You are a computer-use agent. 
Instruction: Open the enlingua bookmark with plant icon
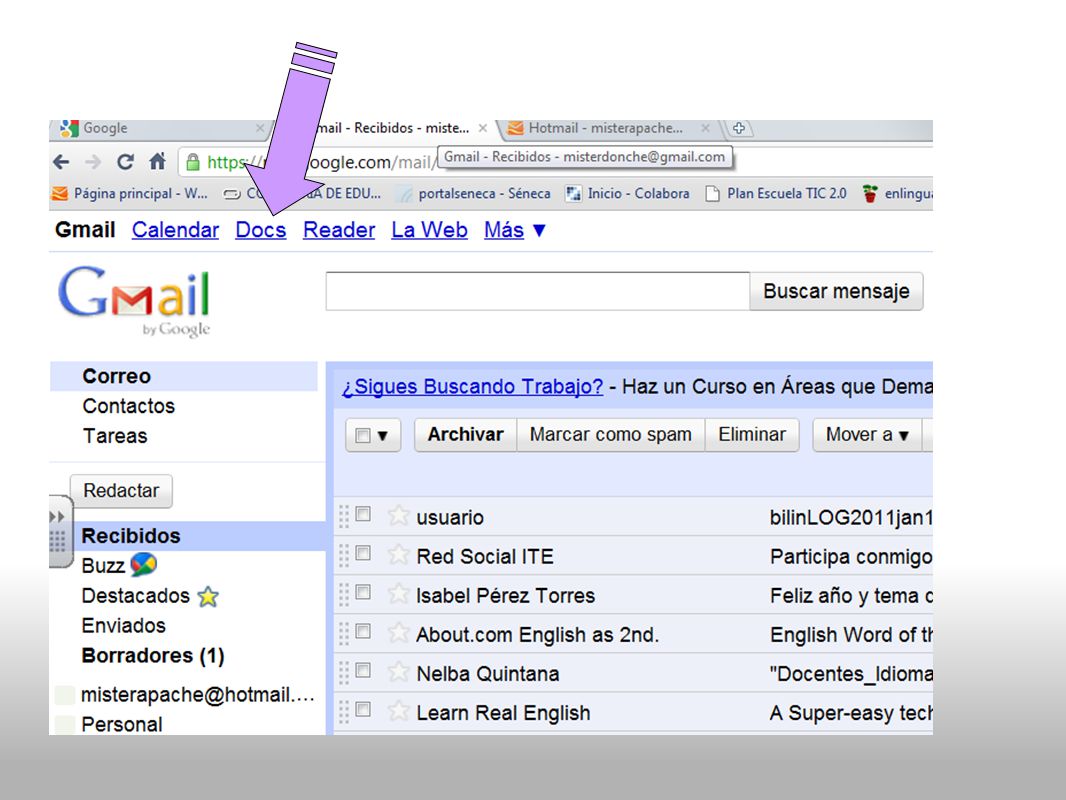(897, 194)
